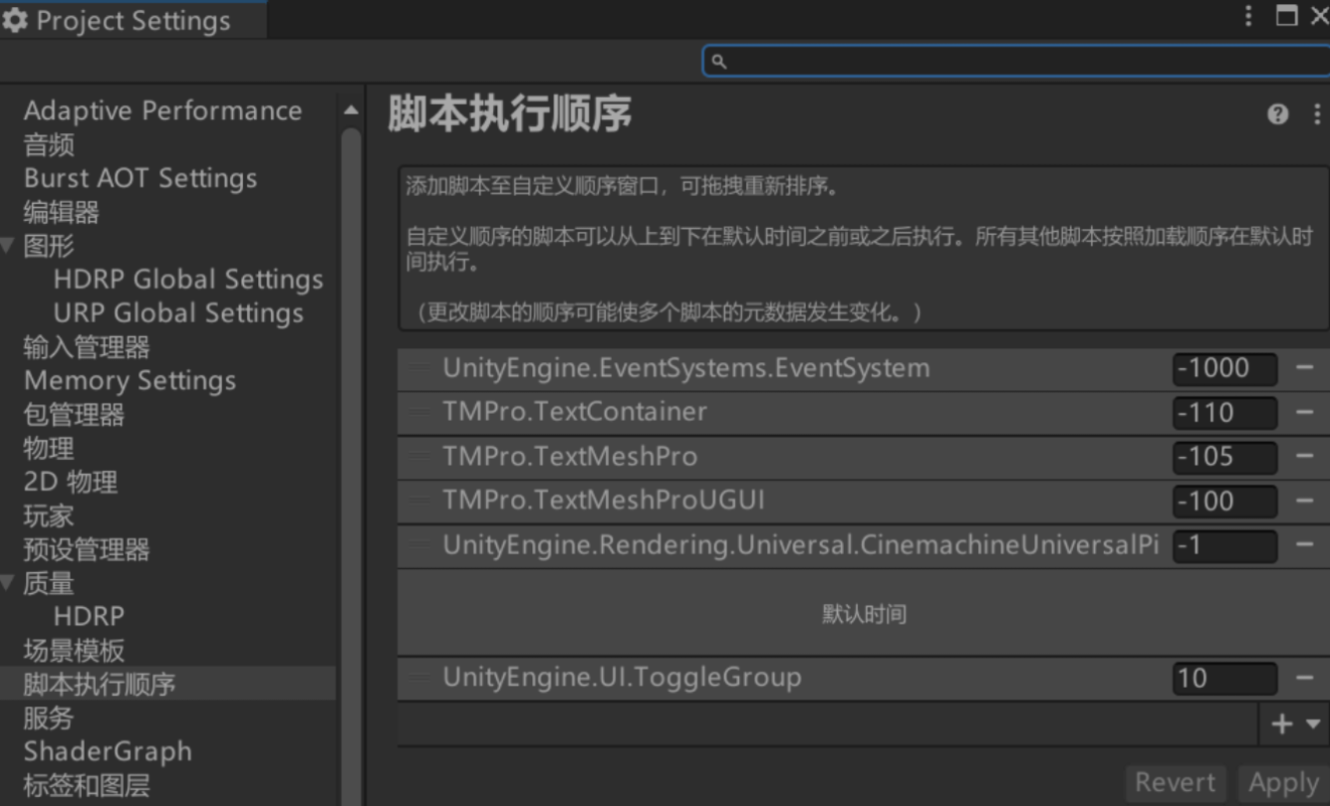
Task: Open the 2D 物理 settings
Action: click(70, 482)
